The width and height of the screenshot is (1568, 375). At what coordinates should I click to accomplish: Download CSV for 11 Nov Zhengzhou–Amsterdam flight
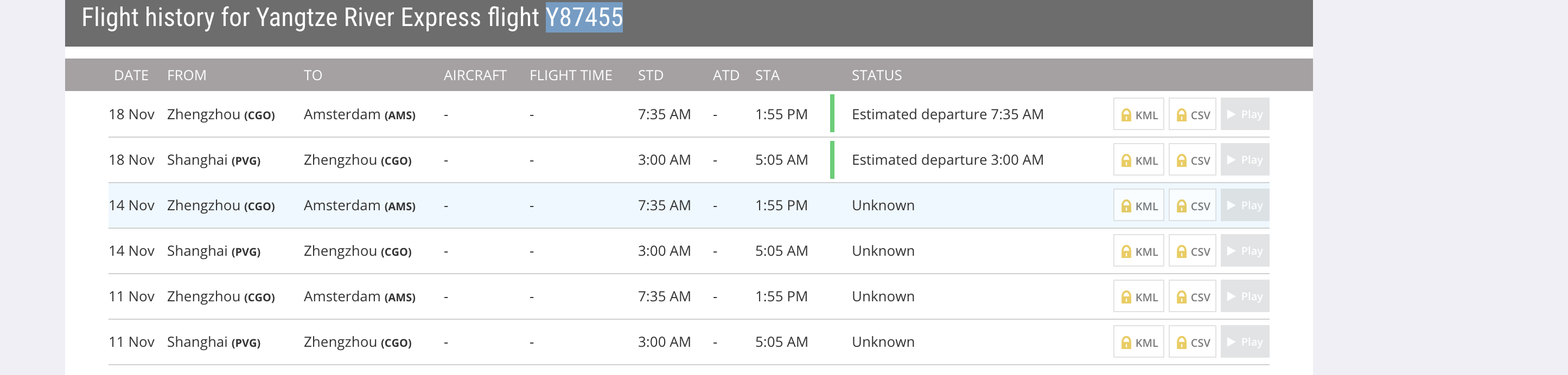pyautogui.click(x=1192, y=296)
